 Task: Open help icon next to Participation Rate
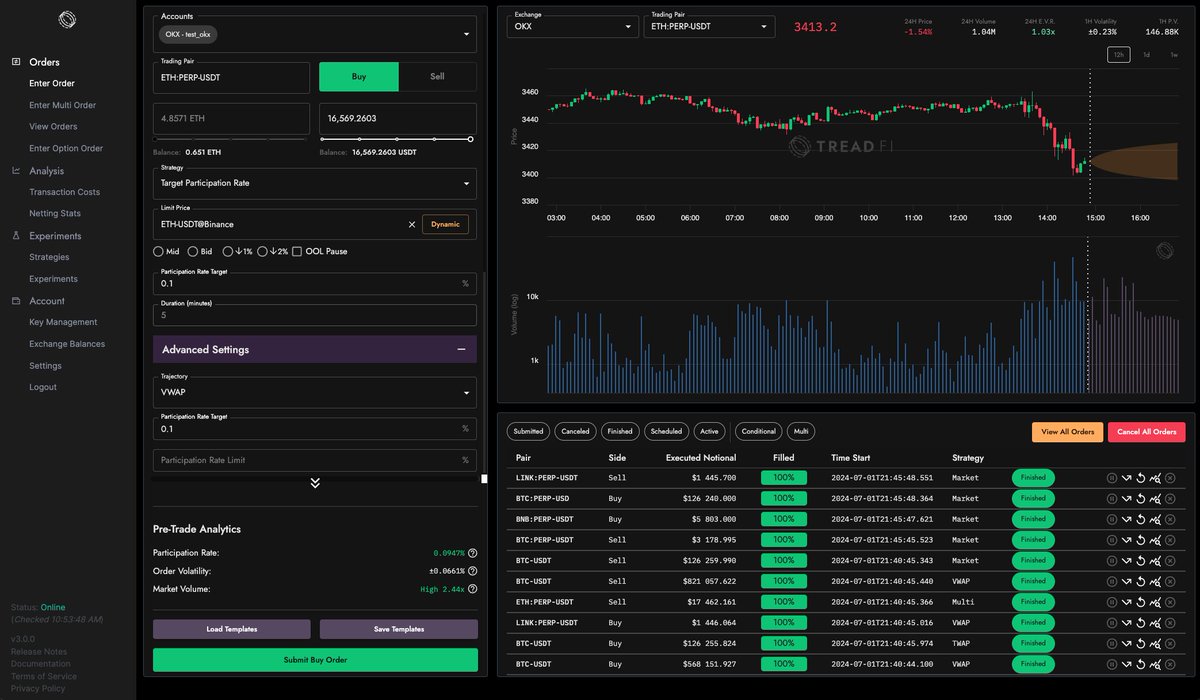(x=472, y=553)
